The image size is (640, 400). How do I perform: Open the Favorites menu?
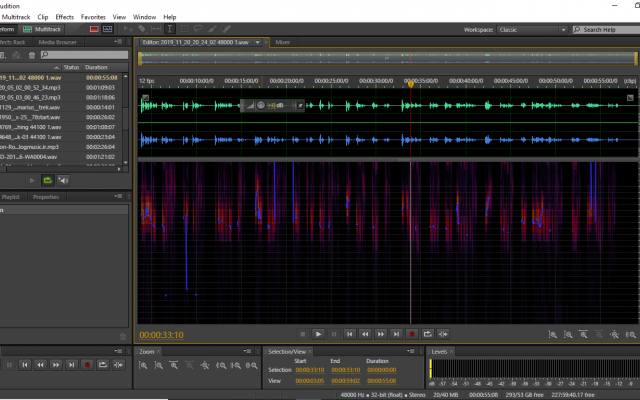(93, 17)
